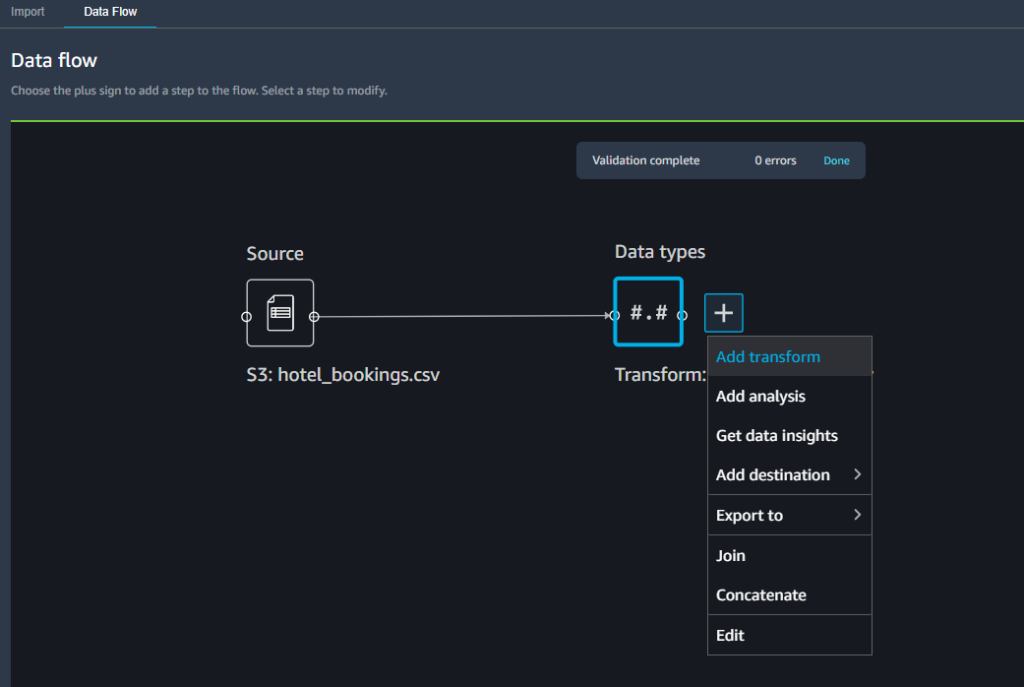Viewport: 1024px width, 687px height.
Task: Click the S3: hotel_bookings.csv label
Action: [x=343, y=375]
